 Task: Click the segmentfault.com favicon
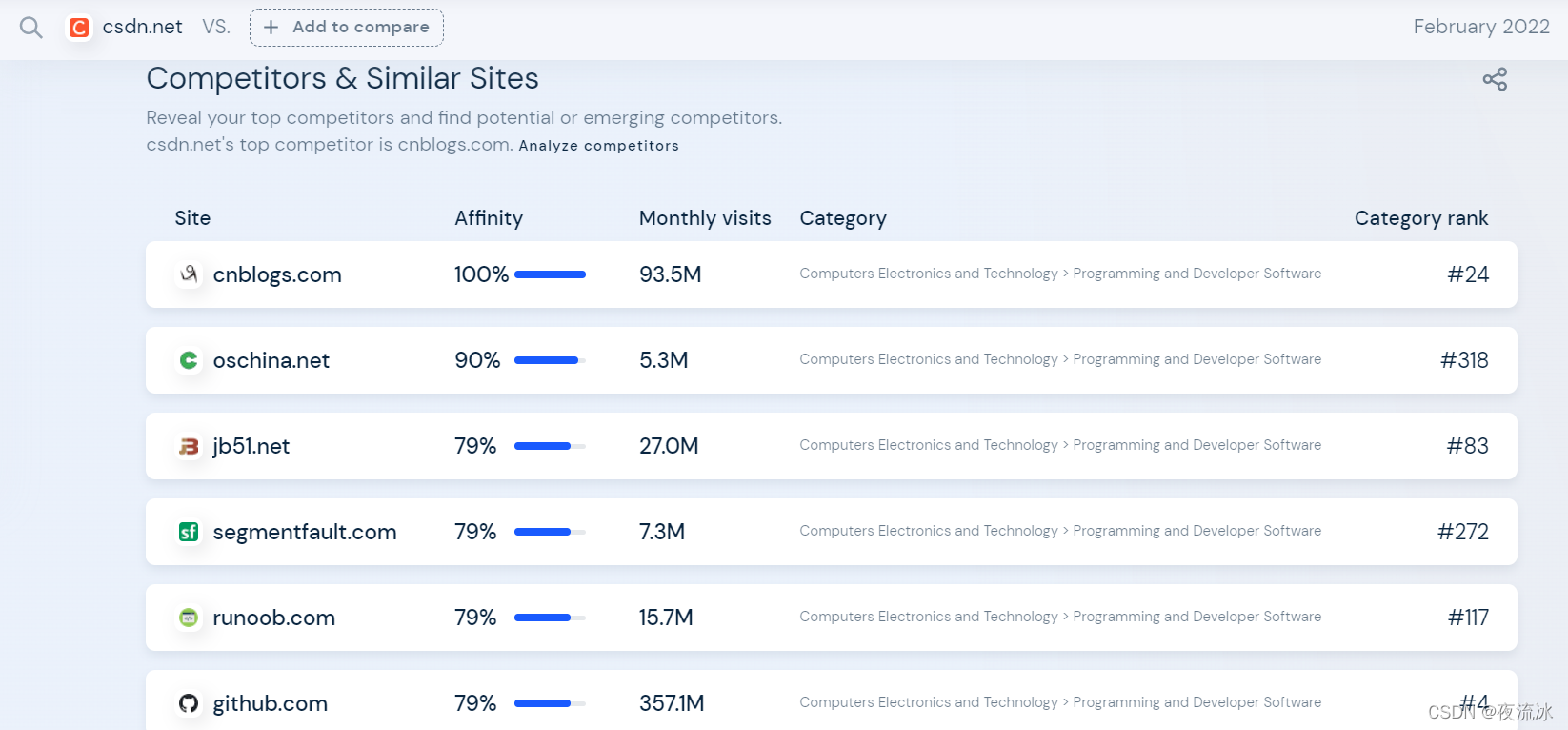189,532
